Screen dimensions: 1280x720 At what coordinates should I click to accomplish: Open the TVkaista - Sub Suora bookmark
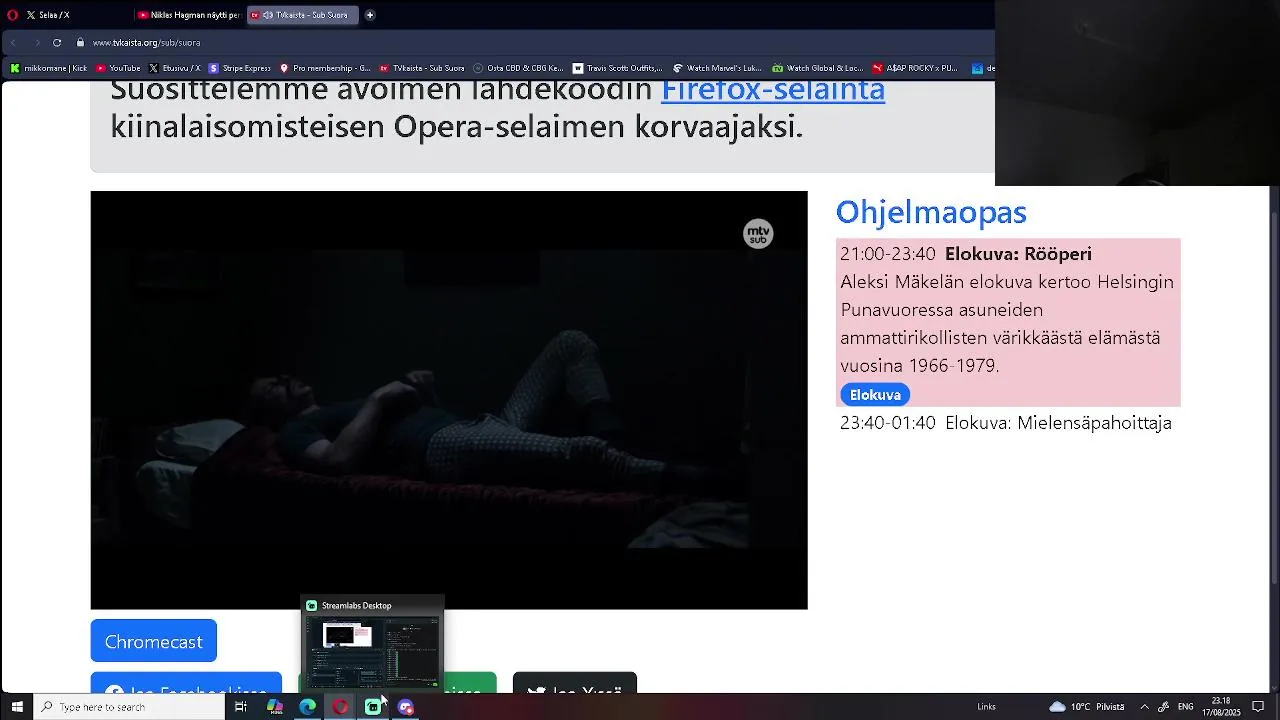coord(422,68)
